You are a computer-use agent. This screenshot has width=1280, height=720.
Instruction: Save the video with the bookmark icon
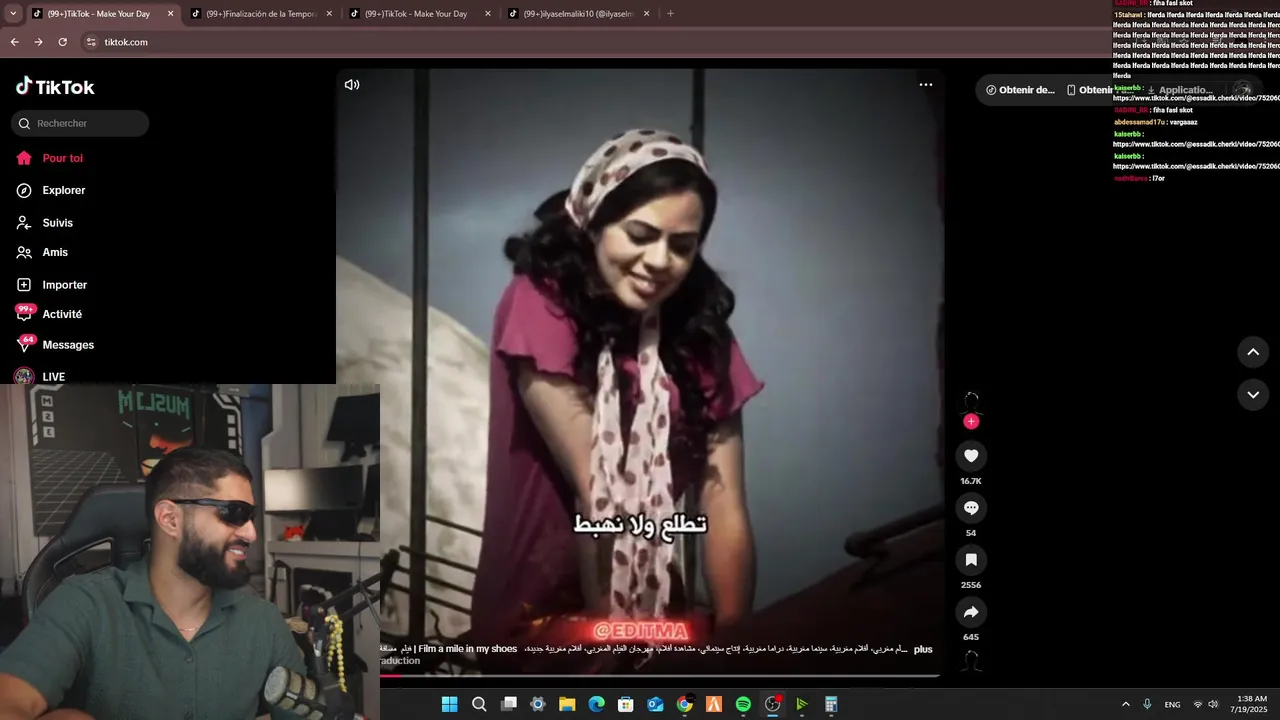(x=971, y=560)
